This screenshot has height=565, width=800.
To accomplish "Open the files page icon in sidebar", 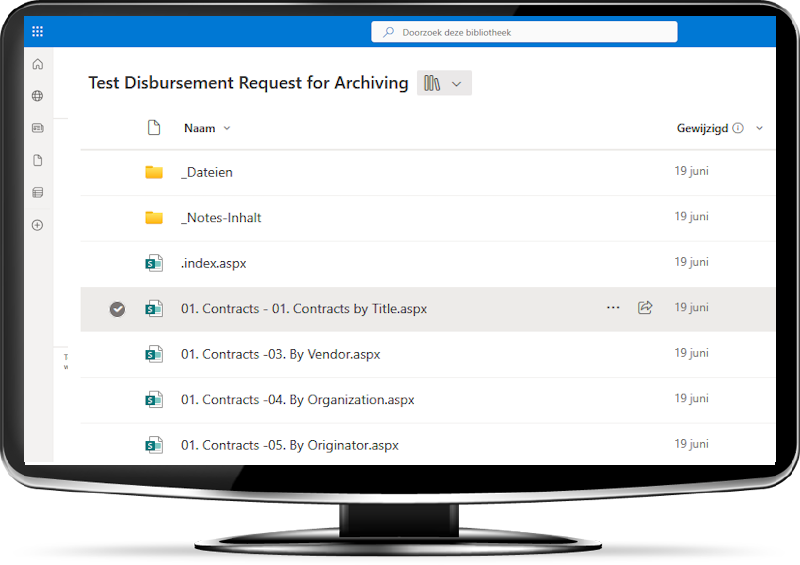I will click(x=38, y=160).
